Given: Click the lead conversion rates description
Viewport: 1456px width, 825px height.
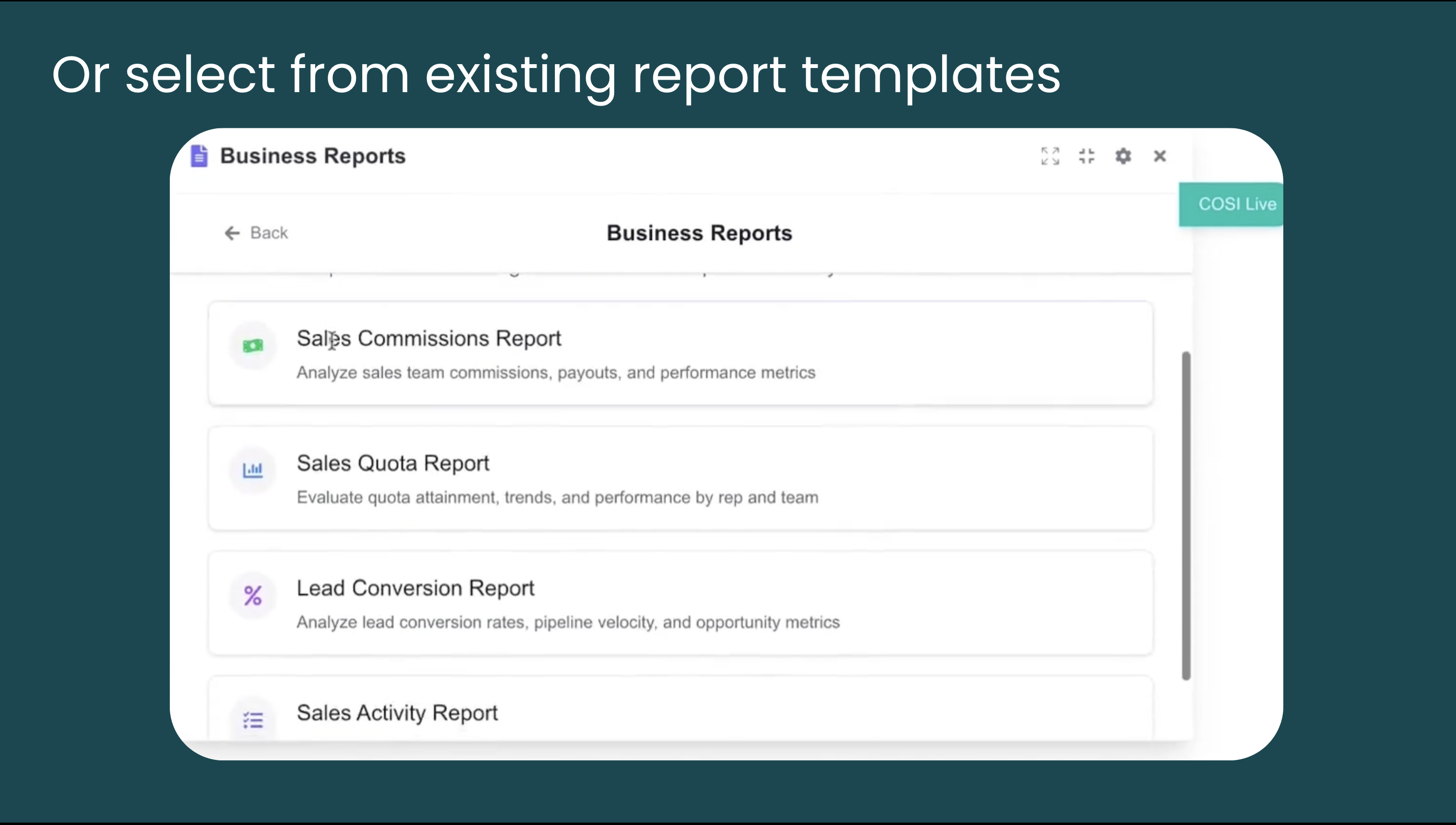Looking at the screenshot, I should point(568,622).
